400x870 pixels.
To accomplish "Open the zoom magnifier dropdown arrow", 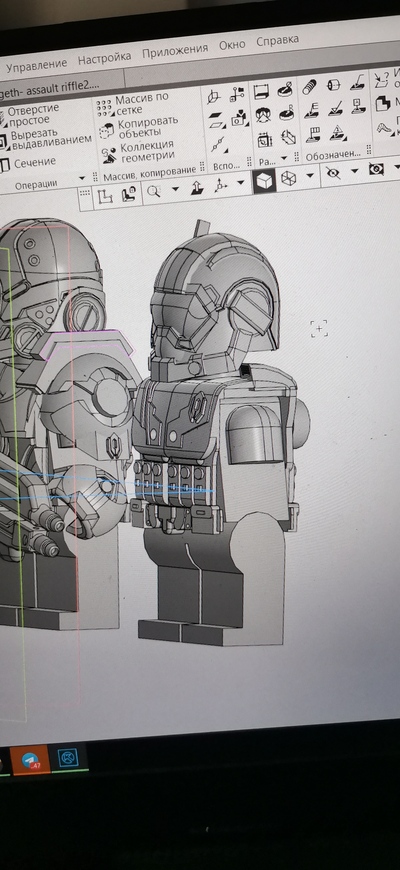I will pyautogui.click(x=176, y=189).
